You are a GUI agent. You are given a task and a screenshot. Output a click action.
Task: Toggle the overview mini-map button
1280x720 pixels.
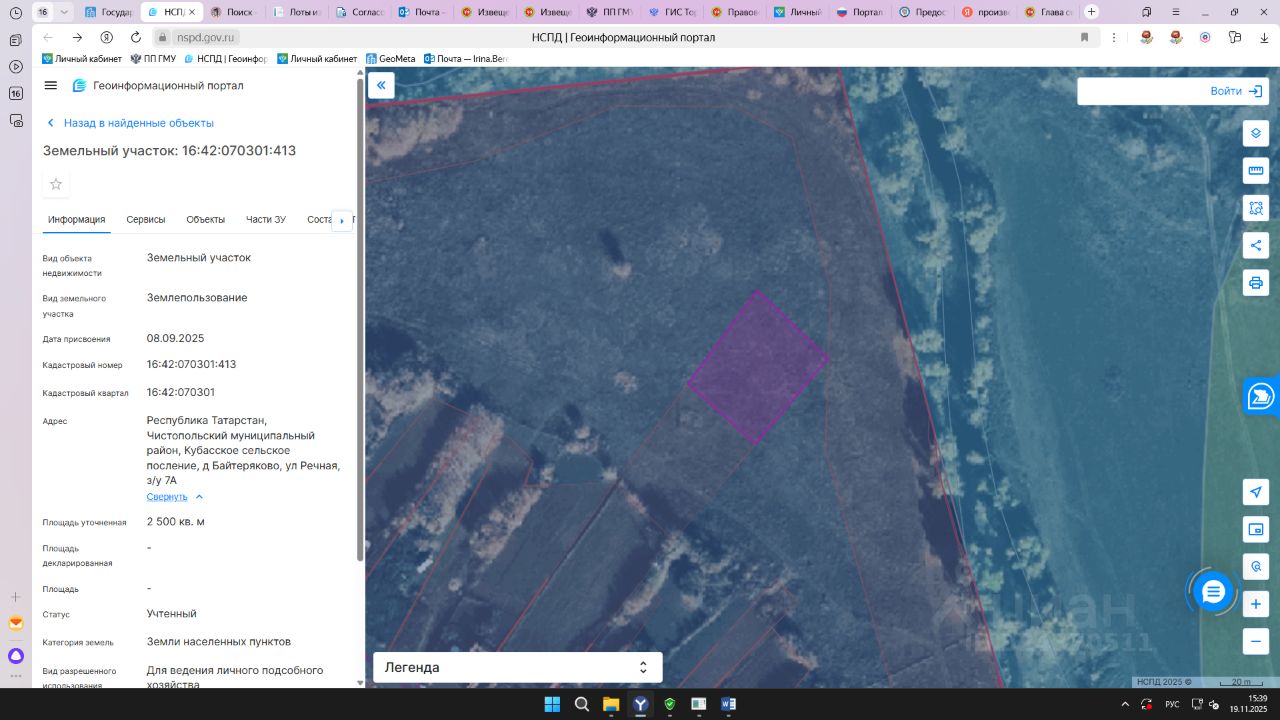click(x=1256, y=529)
